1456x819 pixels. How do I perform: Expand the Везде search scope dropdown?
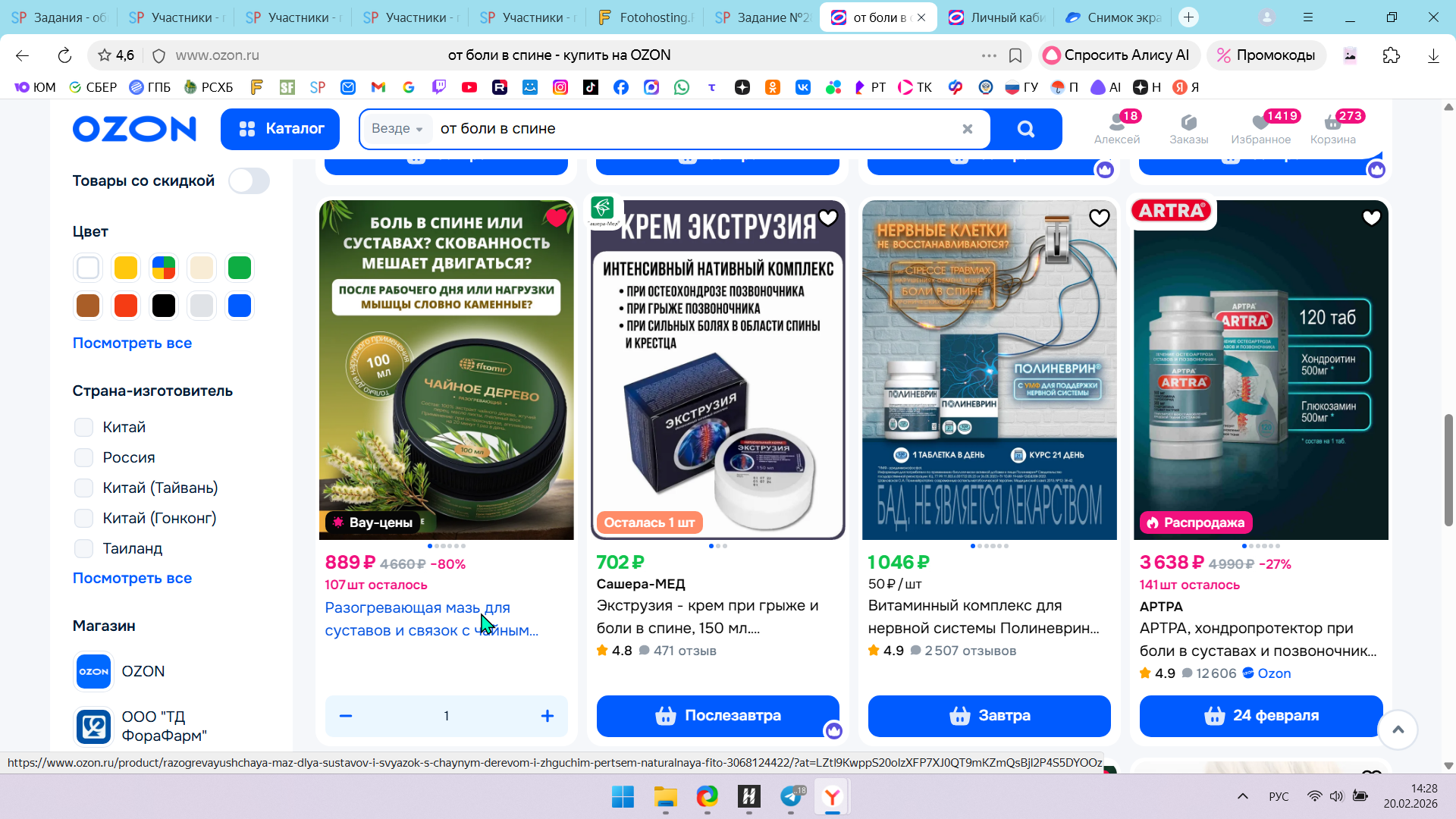pyautogui.click(x=397, y=129)
